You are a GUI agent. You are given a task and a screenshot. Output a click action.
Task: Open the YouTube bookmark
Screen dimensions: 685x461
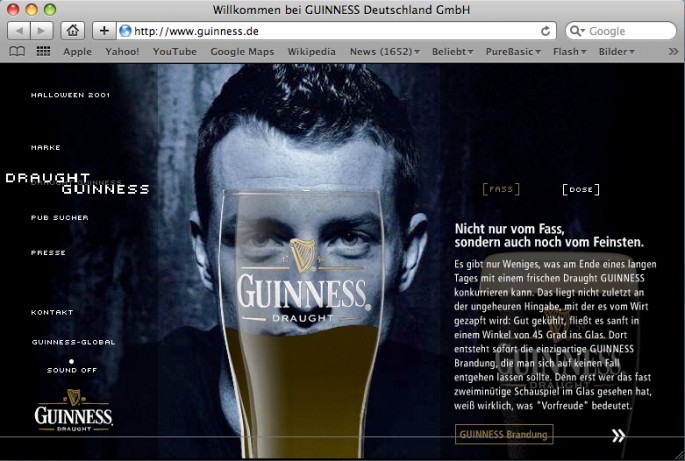click(x=175, y=52)
